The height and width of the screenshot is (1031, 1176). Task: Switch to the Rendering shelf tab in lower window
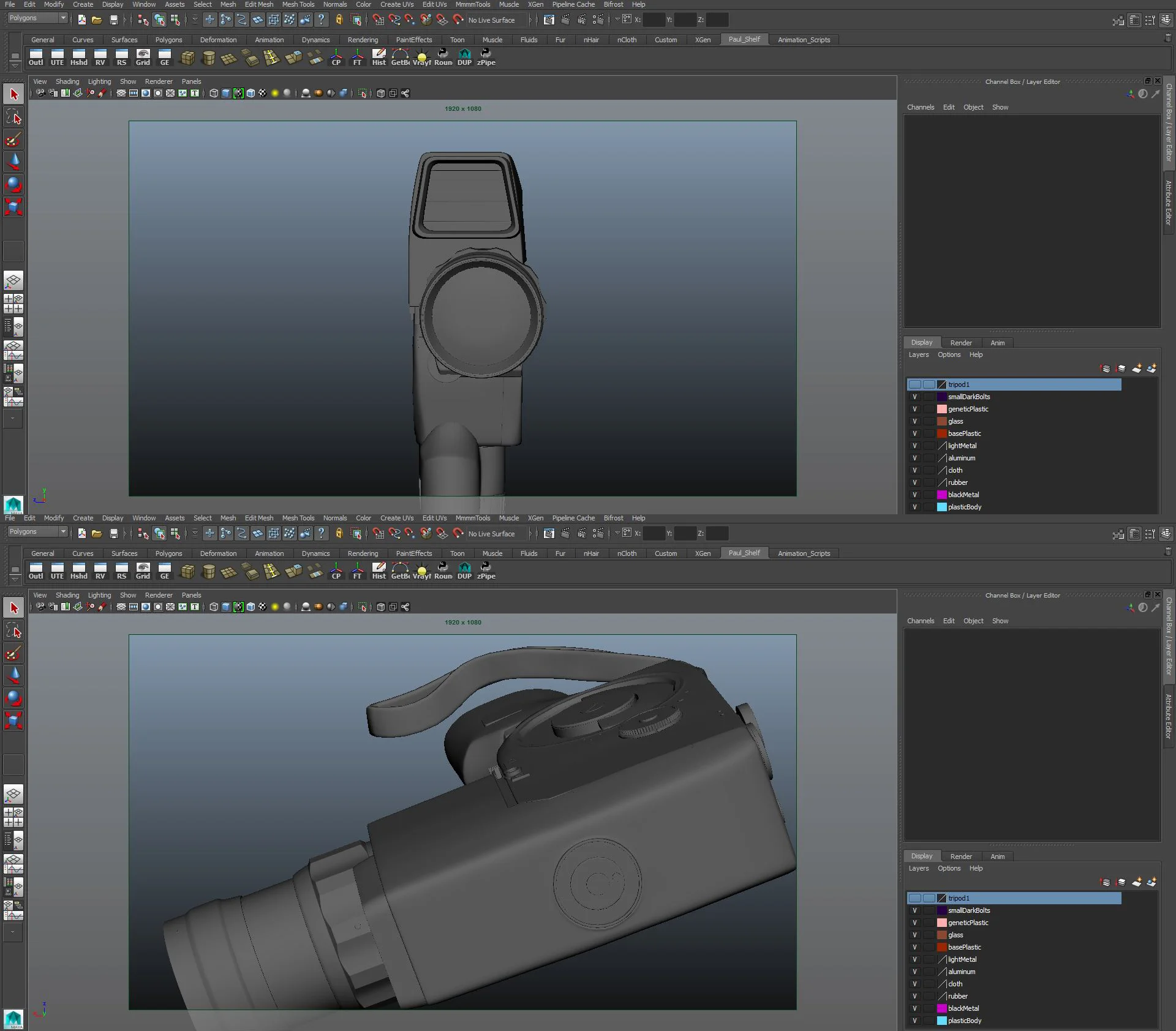[x=363, y=553]
